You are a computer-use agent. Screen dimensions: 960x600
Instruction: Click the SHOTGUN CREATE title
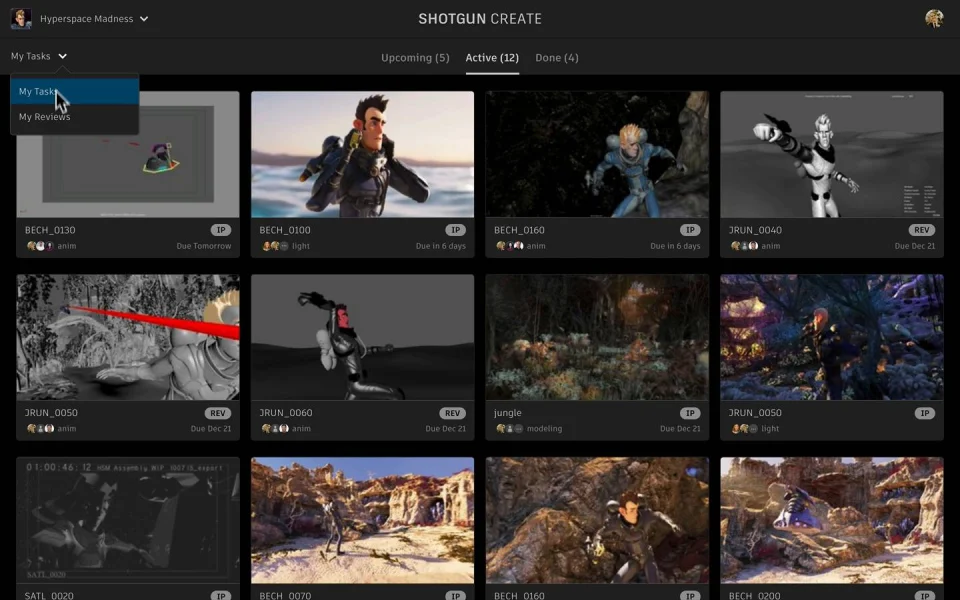(480, 19)
